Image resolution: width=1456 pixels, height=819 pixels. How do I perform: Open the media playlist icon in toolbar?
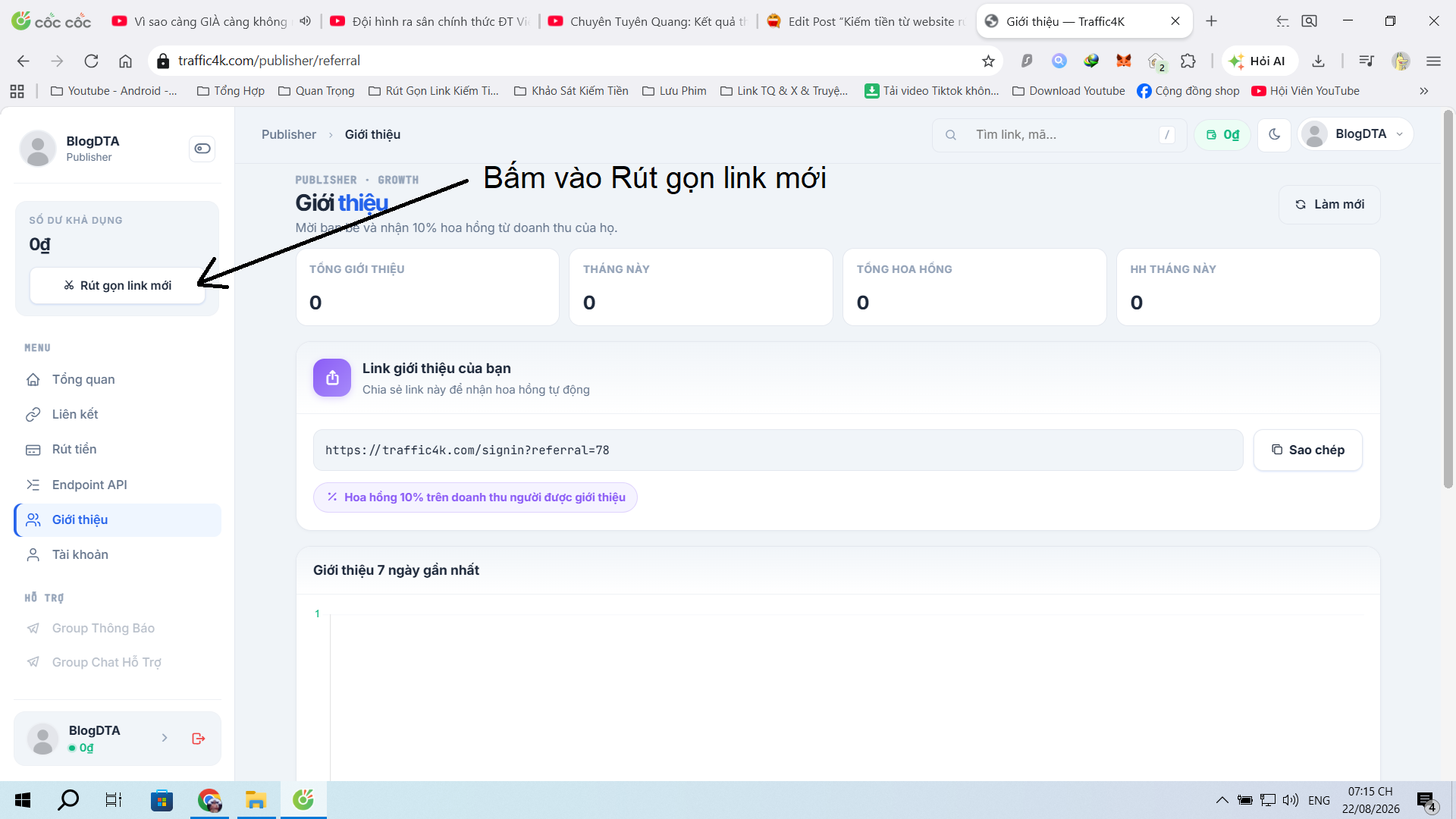pyautogui.click(x=1367, y=61)
